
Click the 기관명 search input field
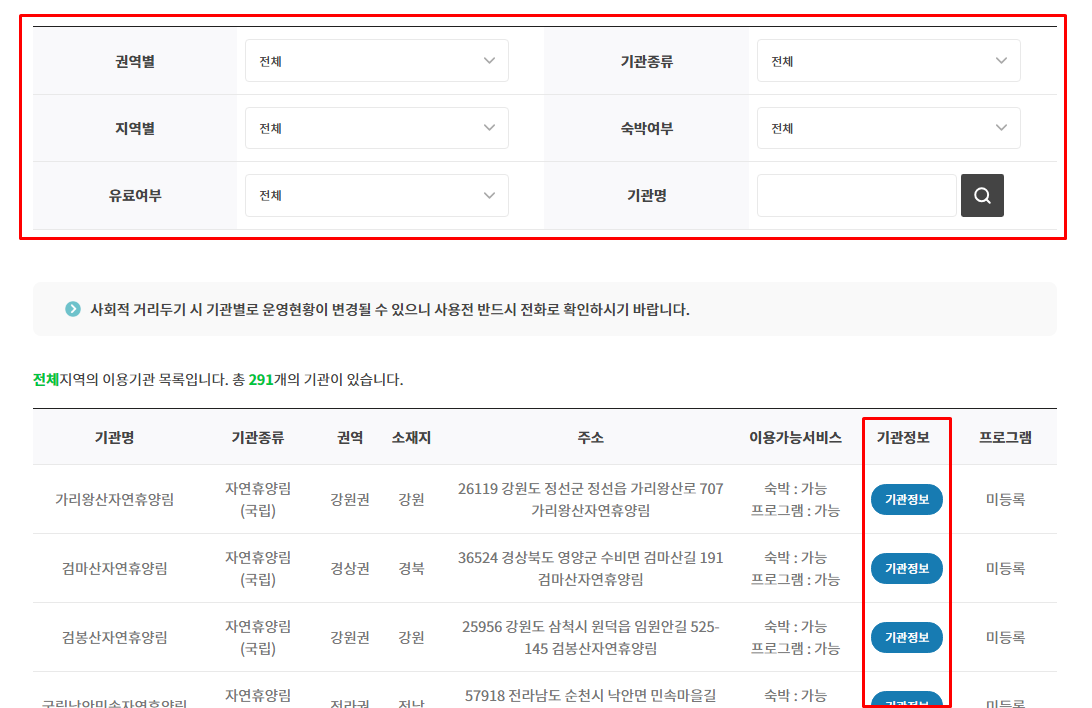tap(857, 195)
